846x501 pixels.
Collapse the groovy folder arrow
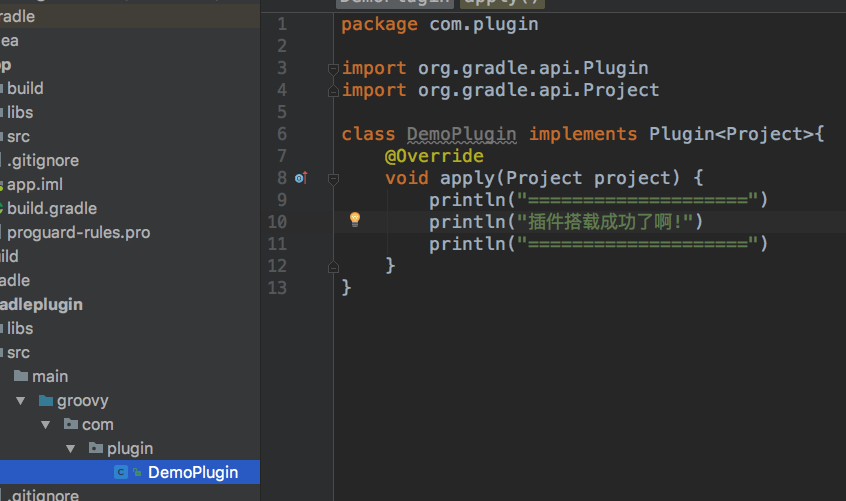point(21,401)
